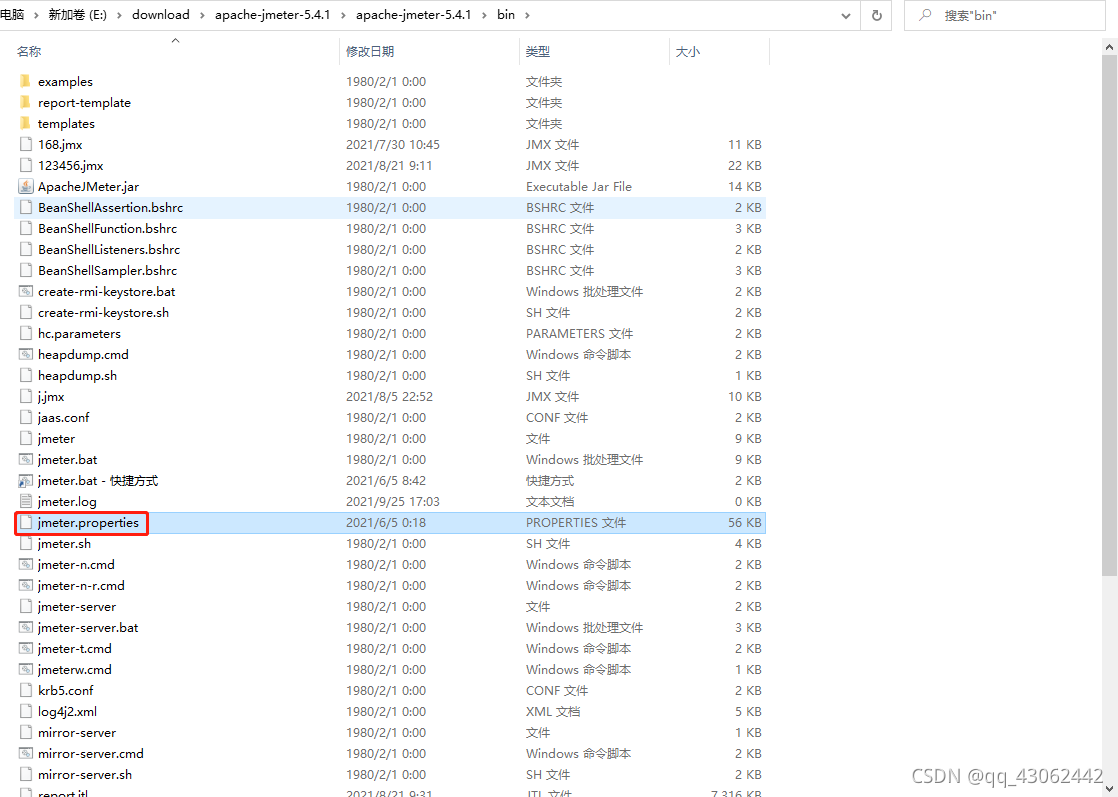
Task: Click the vertical scrollbar thumb
Action: [1109, 316]
